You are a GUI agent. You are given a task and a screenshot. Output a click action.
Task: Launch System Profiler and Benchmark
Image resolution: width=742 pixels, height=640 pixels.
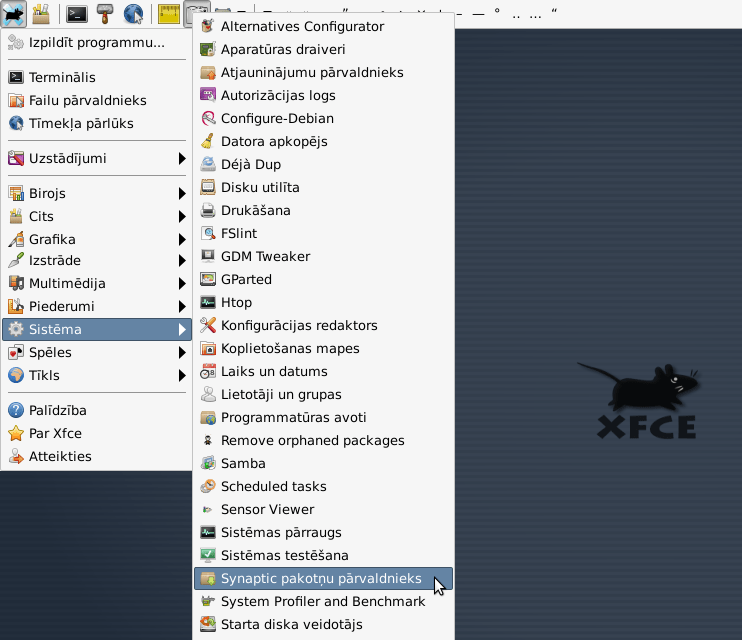point(323,601)
